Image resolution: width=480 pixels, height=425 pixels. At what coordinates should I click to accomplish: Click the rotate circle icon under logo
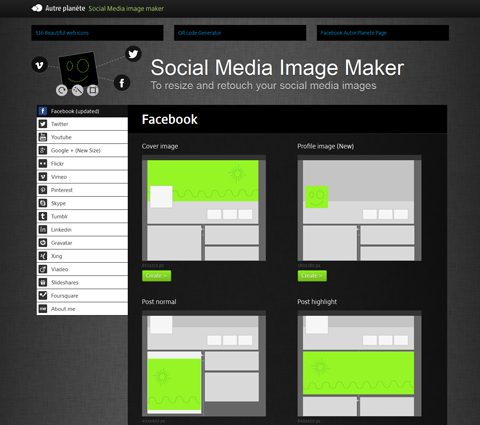click(x=62, y=90)
